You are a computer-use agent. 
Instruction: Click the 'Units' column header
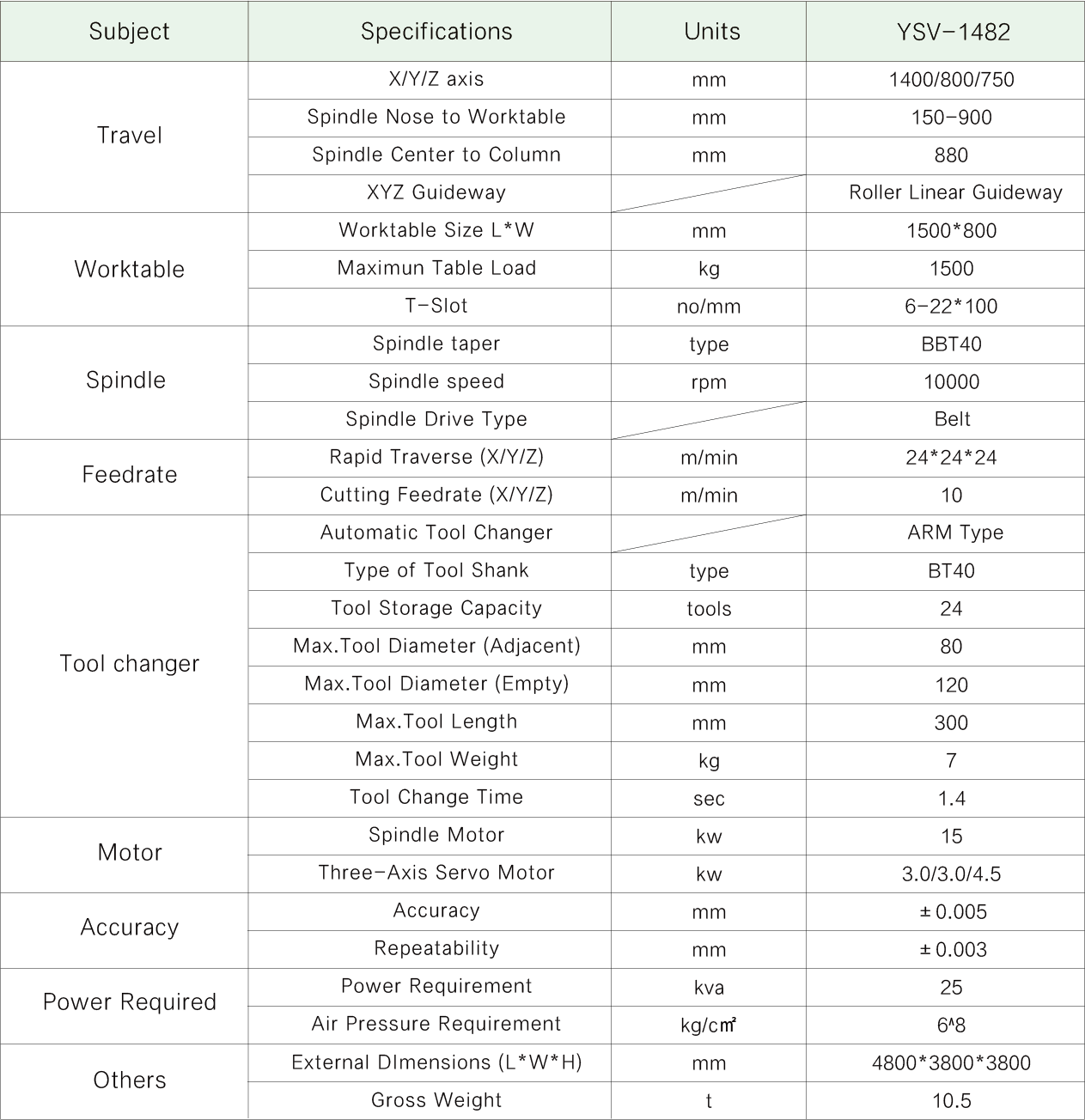click(709, 31)
